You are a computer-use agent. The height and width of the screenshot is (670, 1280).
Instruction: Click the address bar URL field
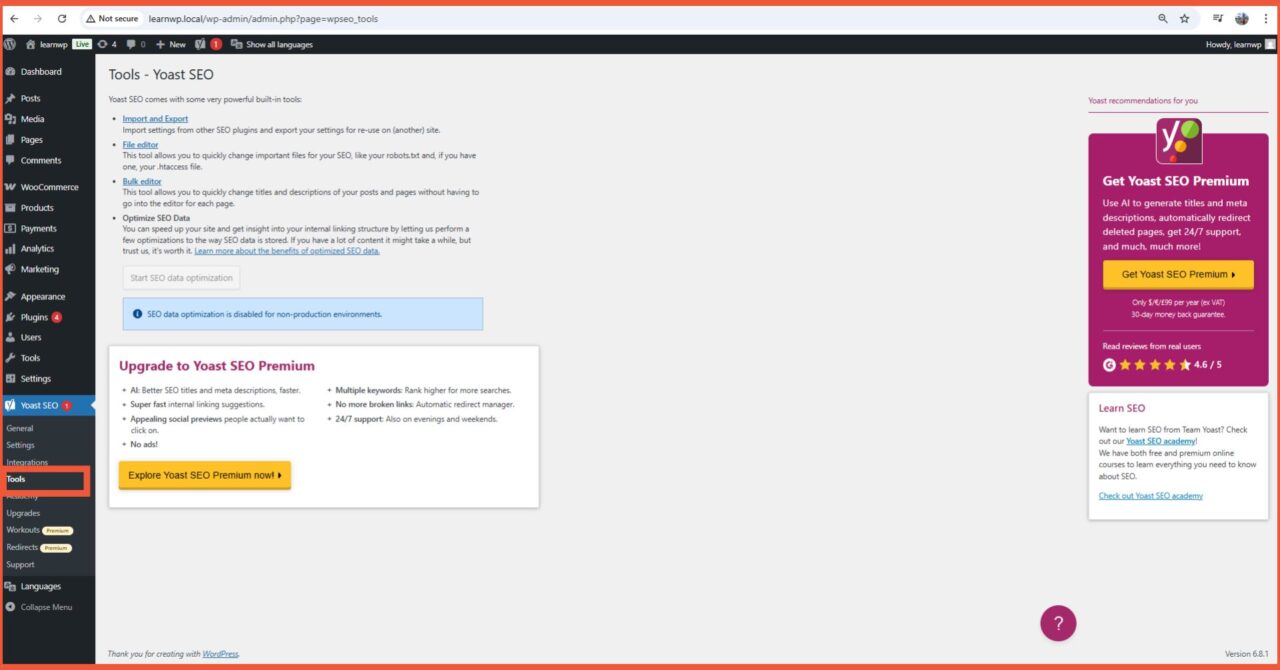click(640, 18)
